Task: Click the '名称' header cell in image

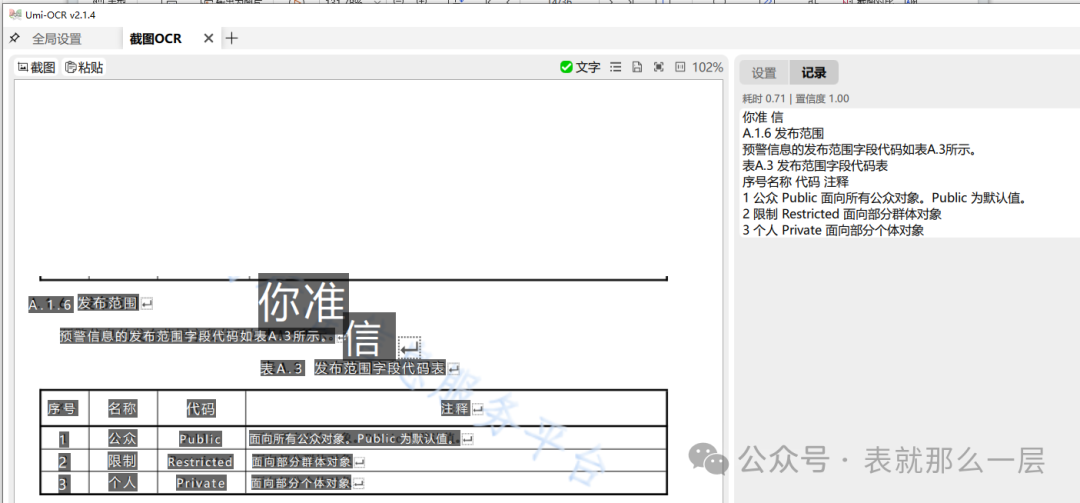Action: [123, 409]
